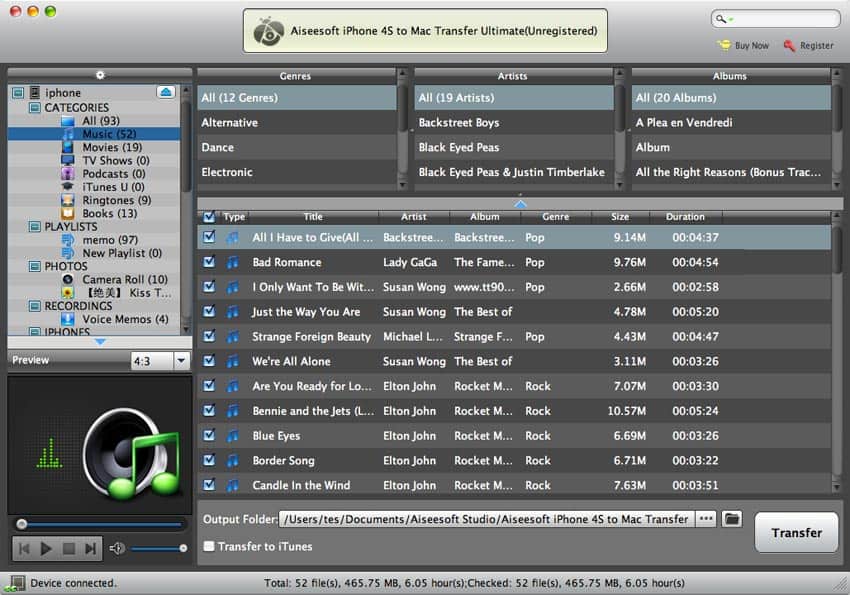The height and width of the screenshot is (595, 850).
Task: Click the Camera Roll icon
Action: point(68,279)
